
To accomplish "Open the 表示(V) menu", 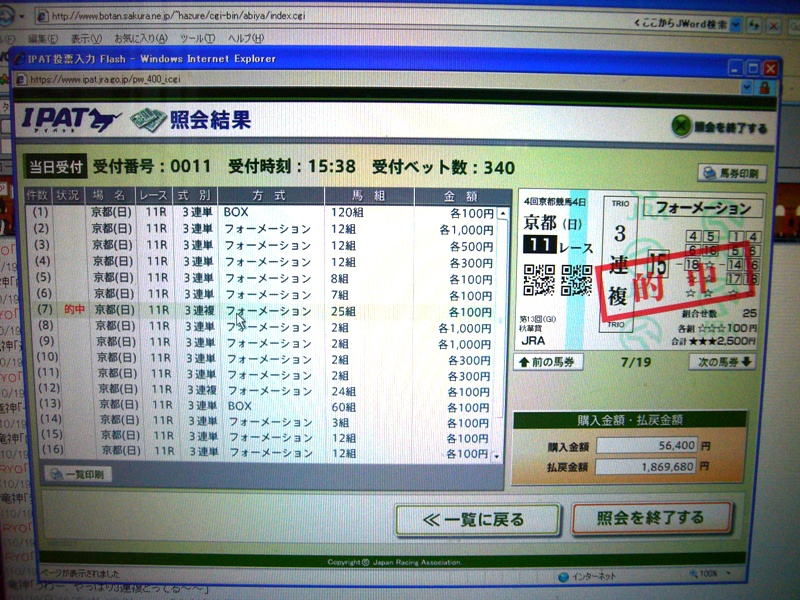I will click(86, 39).
